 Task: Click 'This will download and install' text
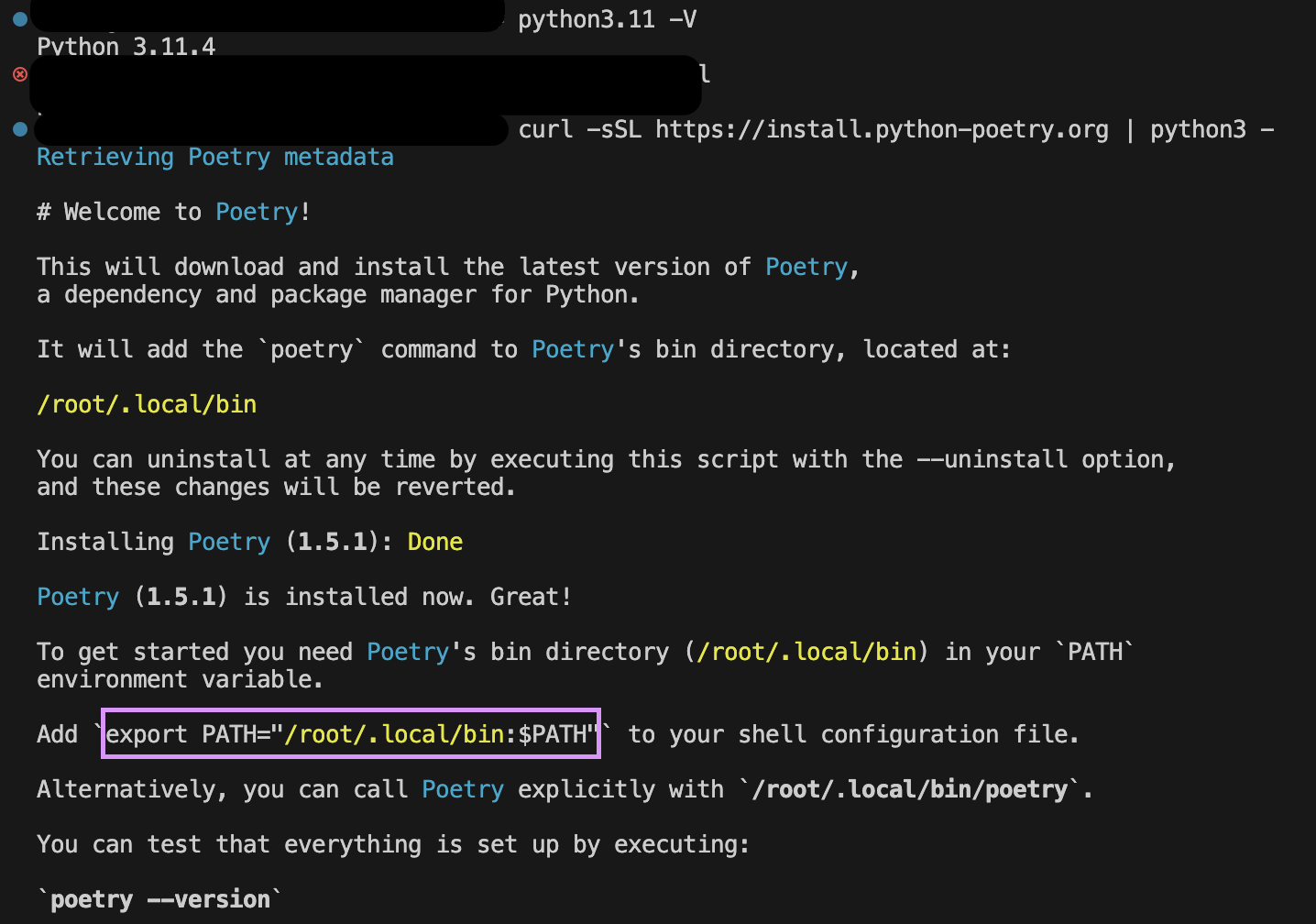(243, 267)
